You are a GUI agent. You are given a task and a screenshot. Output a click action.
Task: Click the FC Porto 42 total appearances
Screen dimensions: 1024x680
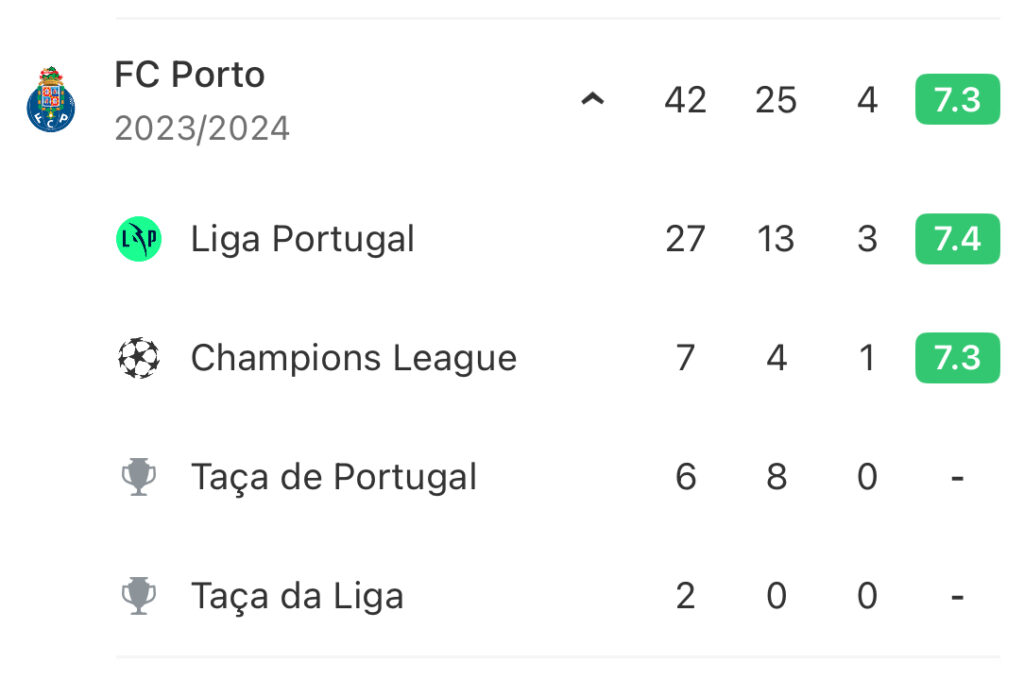(685, 100)
